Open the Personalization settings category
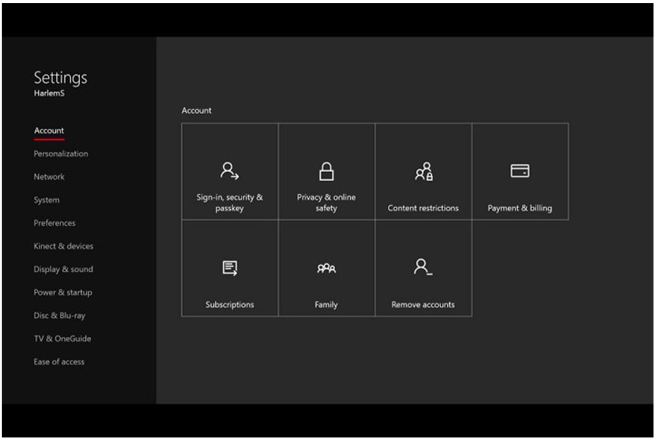The height and width of the screenshot is (441, 664). tap(61, 154)
